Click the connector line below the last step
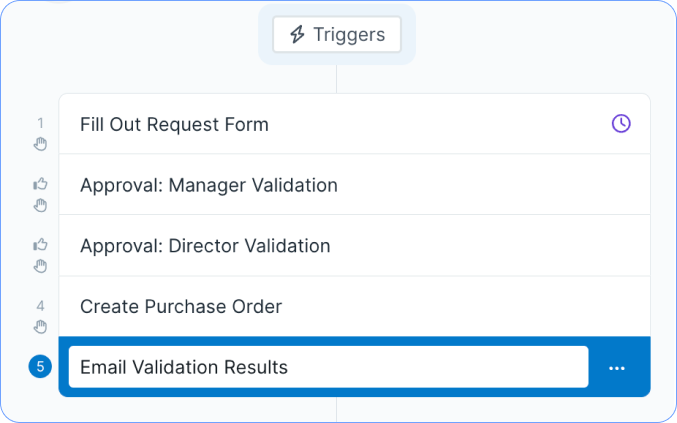 [336, 409]
